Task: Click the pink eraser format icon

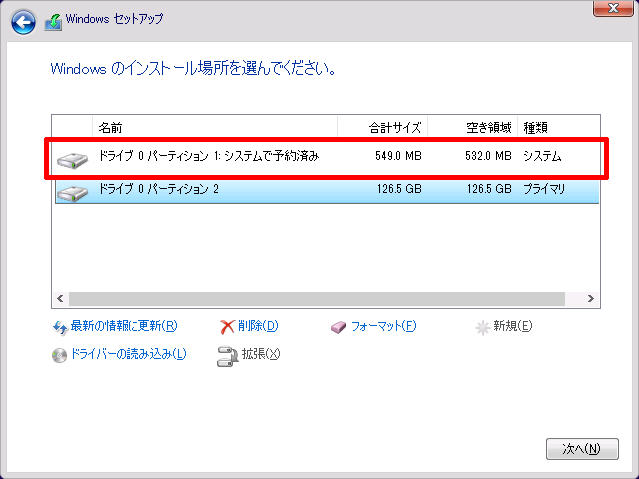Action: coord(338,327)
